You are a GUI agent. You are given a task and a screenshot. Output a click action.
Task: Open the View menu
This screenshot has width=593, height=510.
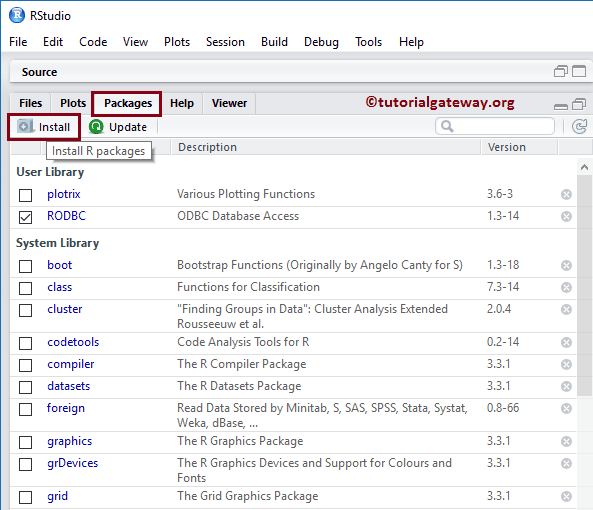click(135, 42)
